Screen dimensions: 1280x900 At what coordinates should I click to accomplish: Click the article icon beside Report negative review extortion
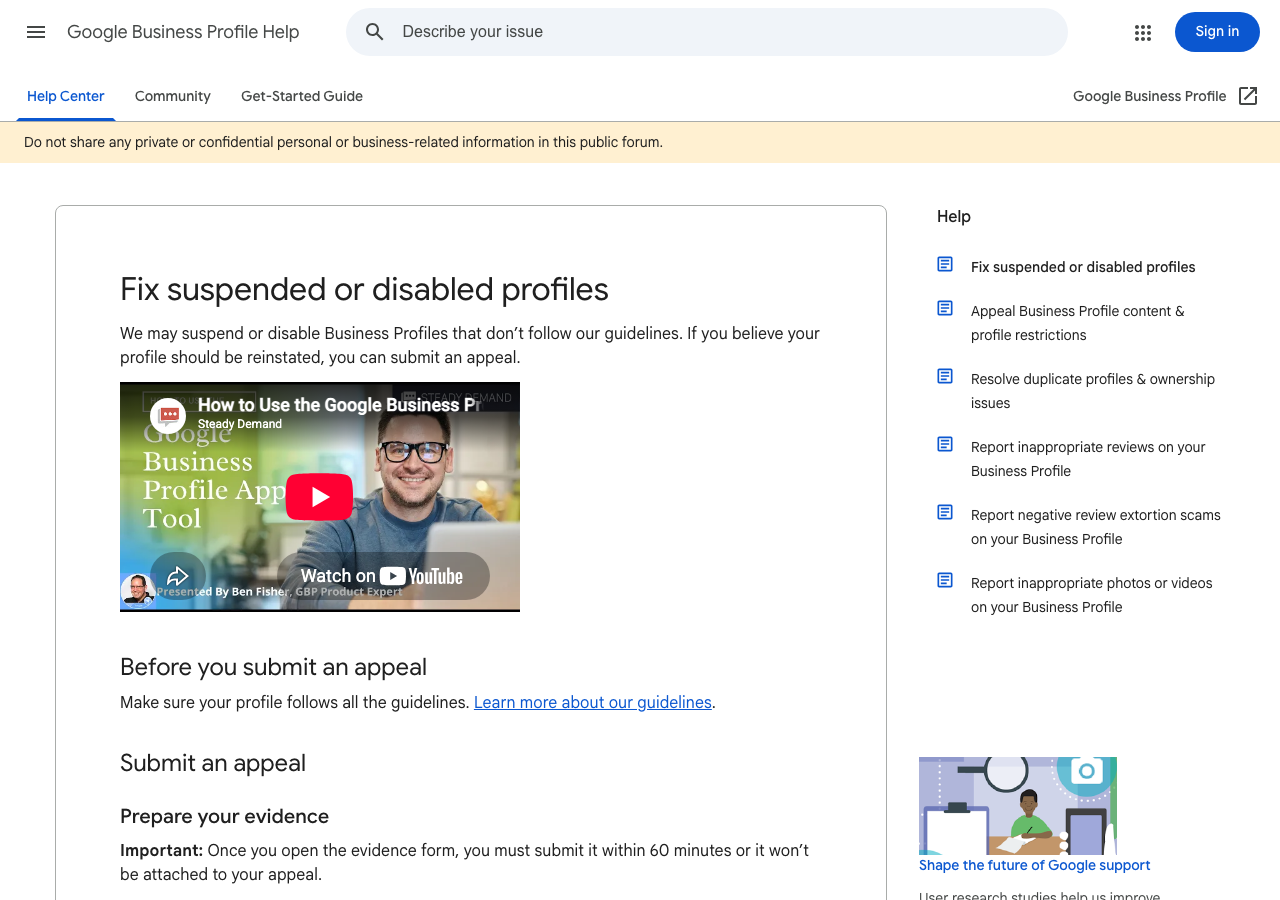click(945, 512)
